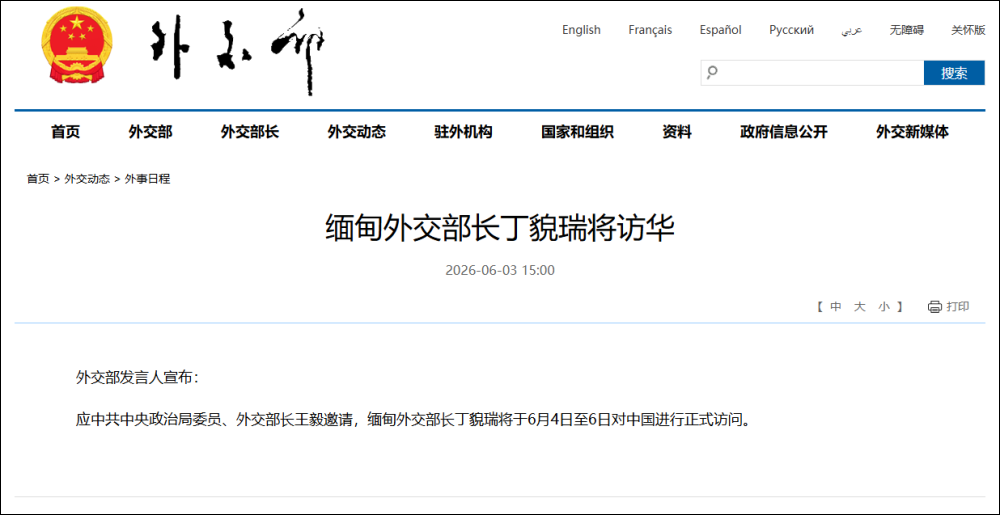Switch site language to Français
This screenshot has width=1000, height=515.
[650, 30]
